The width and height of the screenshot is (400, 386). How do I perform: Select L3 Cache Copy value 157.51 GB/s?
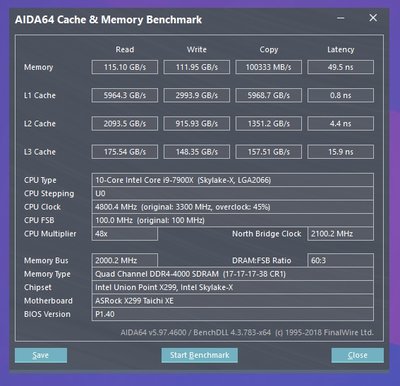(269, 152)
